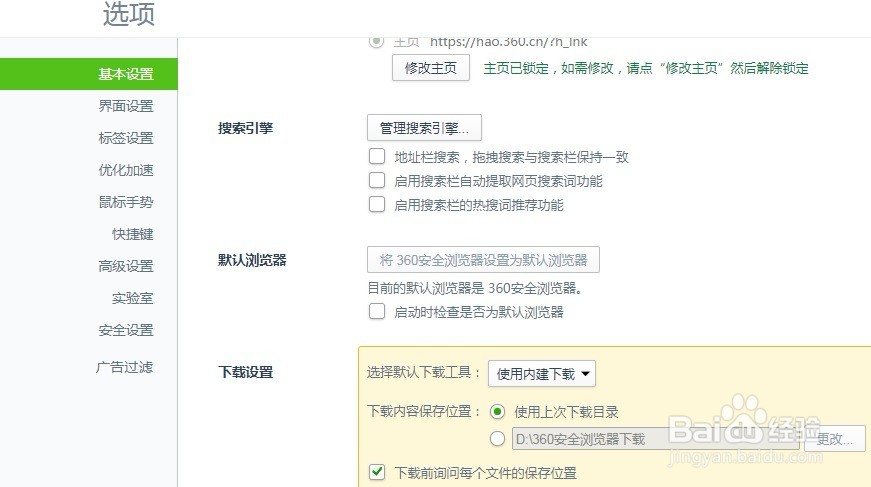Expand the 使用内建下载 dropdown
871x487 pixels.
(542, 374)
